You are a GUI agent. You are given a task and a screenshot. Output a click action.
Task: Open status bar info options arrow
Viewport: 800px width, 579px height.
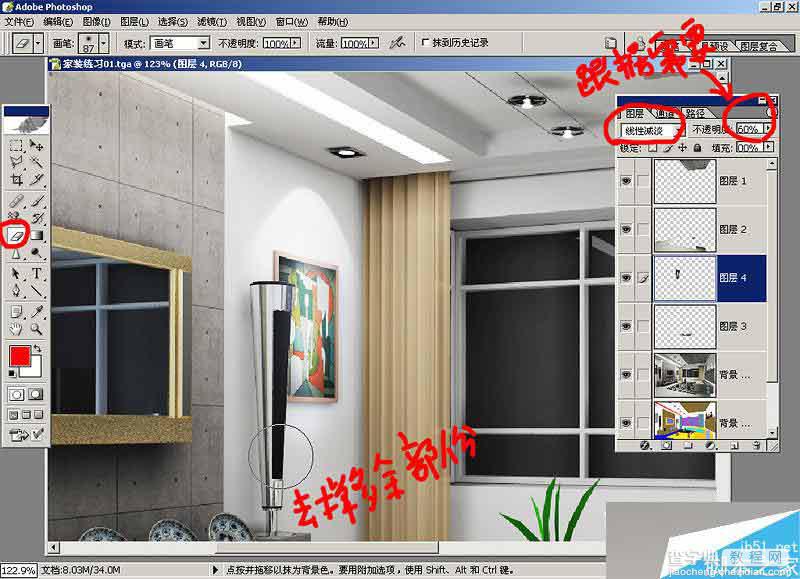215,570
